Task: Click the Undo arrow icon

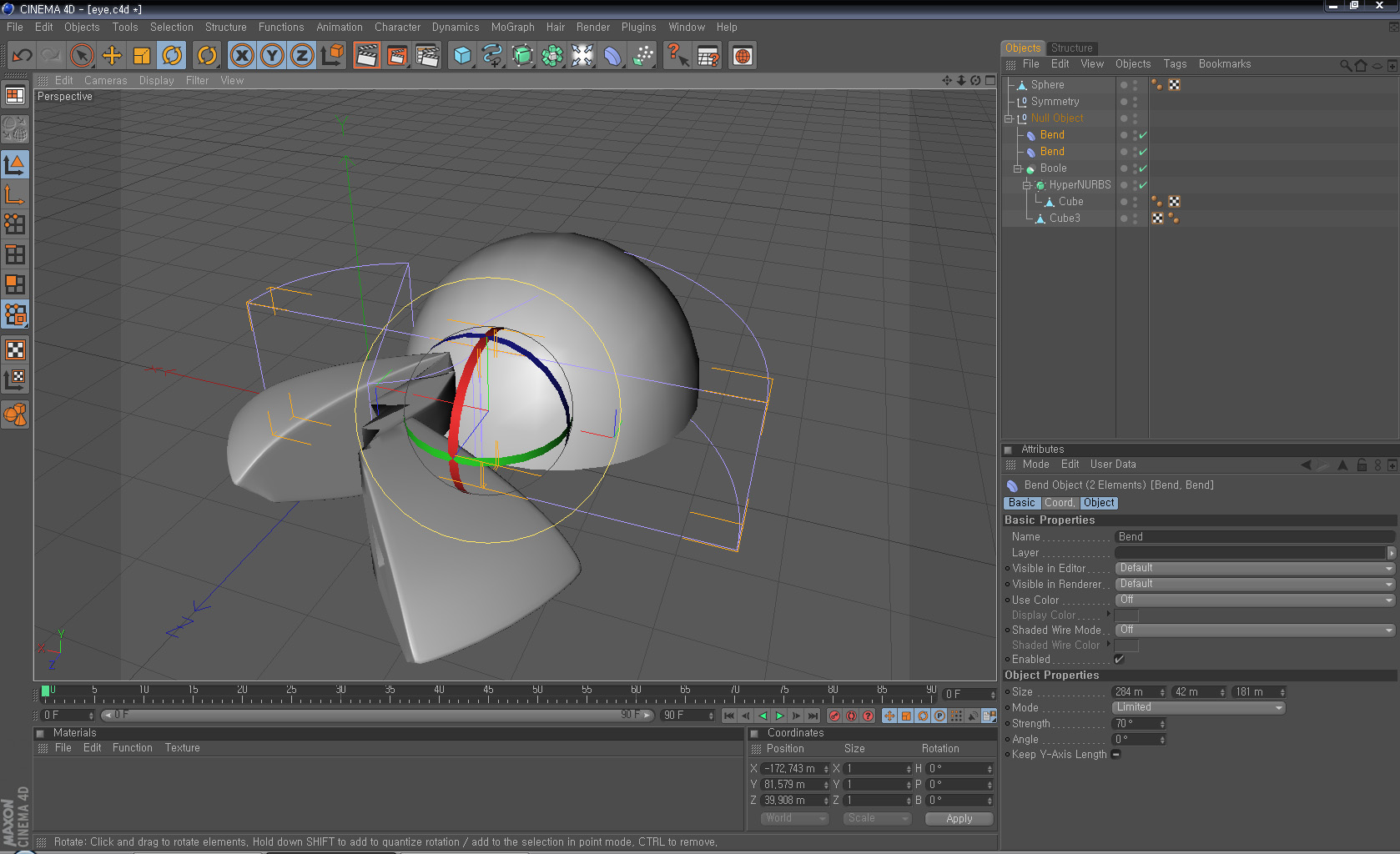Action: click(22, 56)
